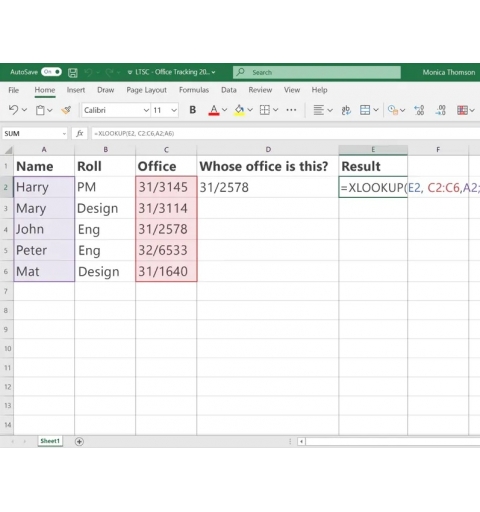Expand the alignment dropdown arrow
This screenshot has width=480, height=512.
point(330,110)
